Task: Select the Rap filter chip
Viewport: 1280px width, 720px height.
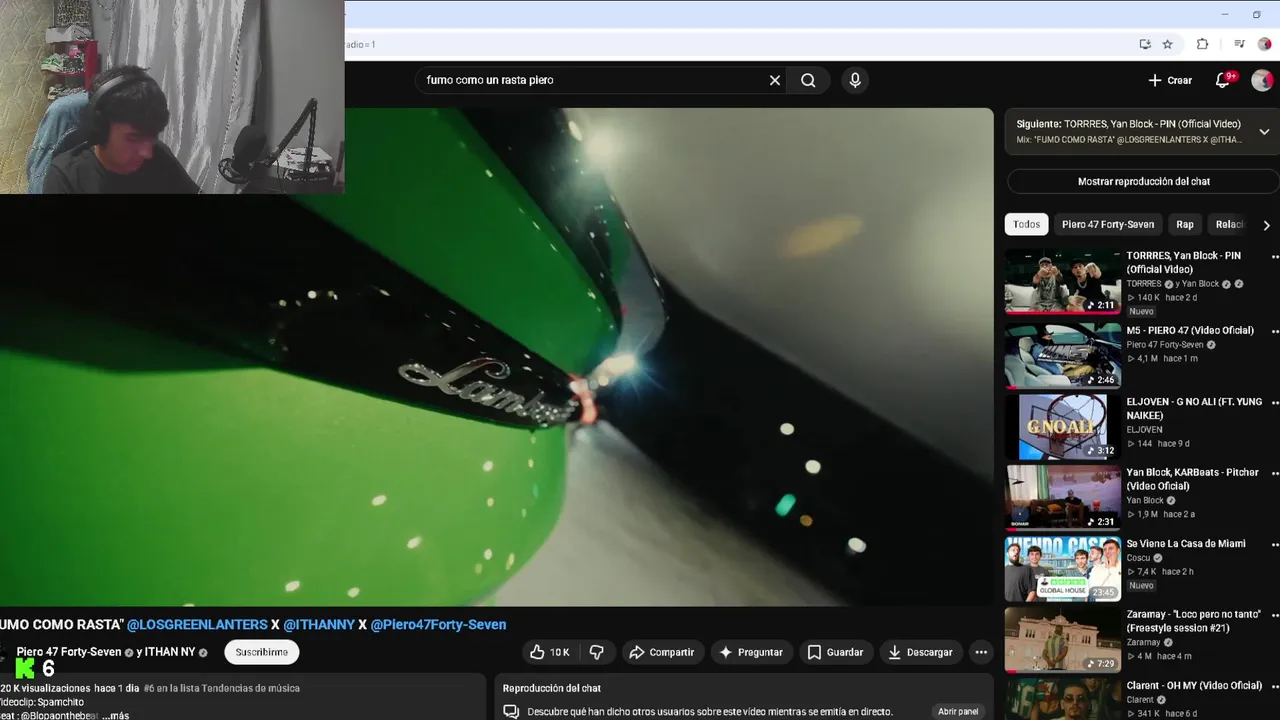Action: pyautogui.click(x=1185, y=224)
